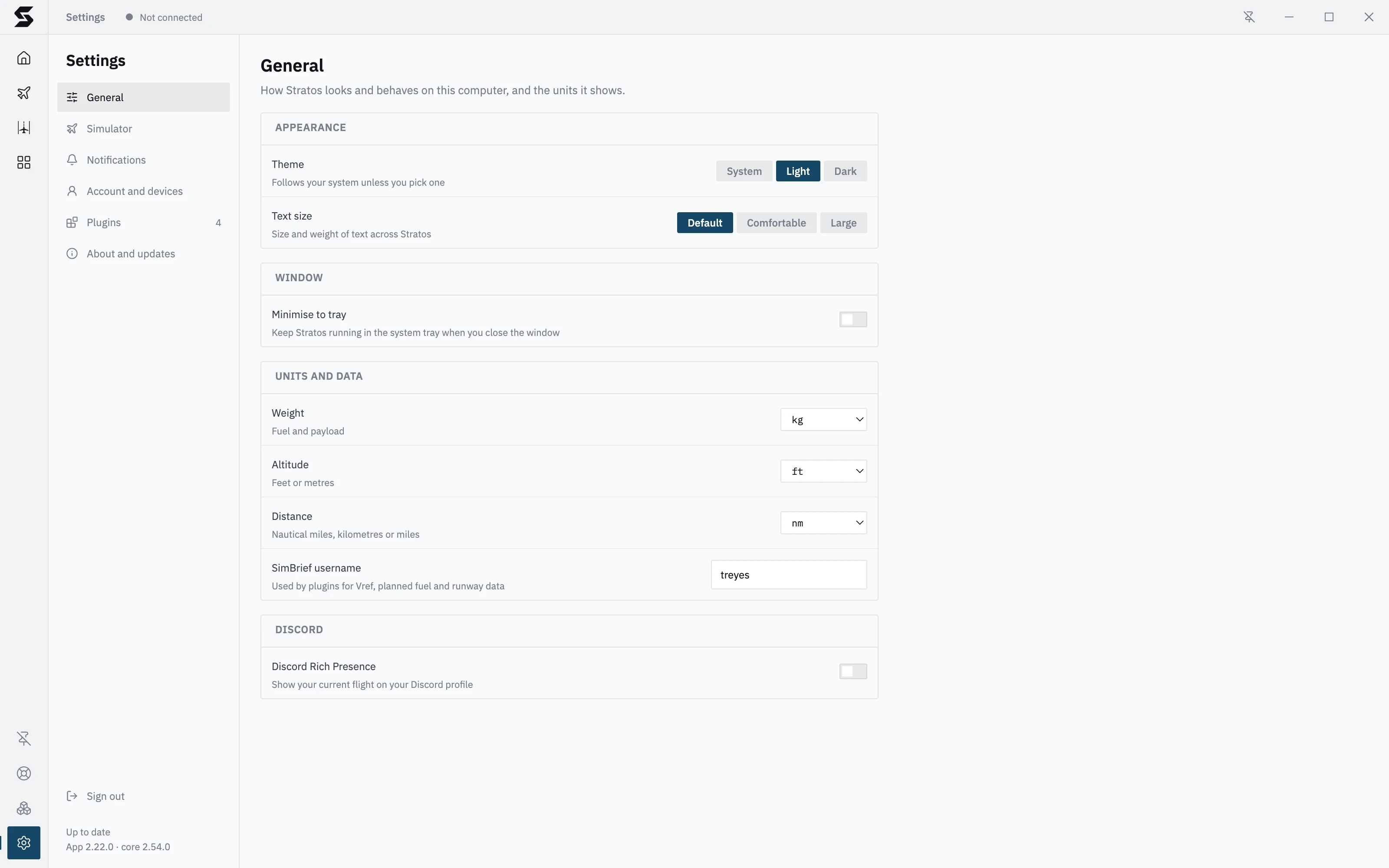1389x868 pixels.
Task: Click the bell icon next to Notifications
Action: pos(72,160)
